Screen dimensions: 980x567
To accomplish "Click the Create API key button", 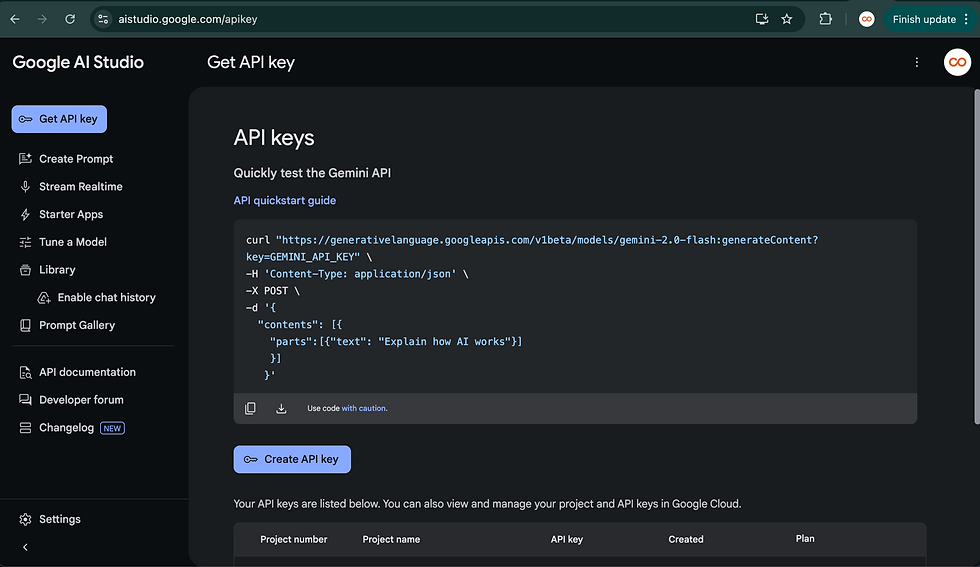I will pyautogui.click(x=292, y=459).
